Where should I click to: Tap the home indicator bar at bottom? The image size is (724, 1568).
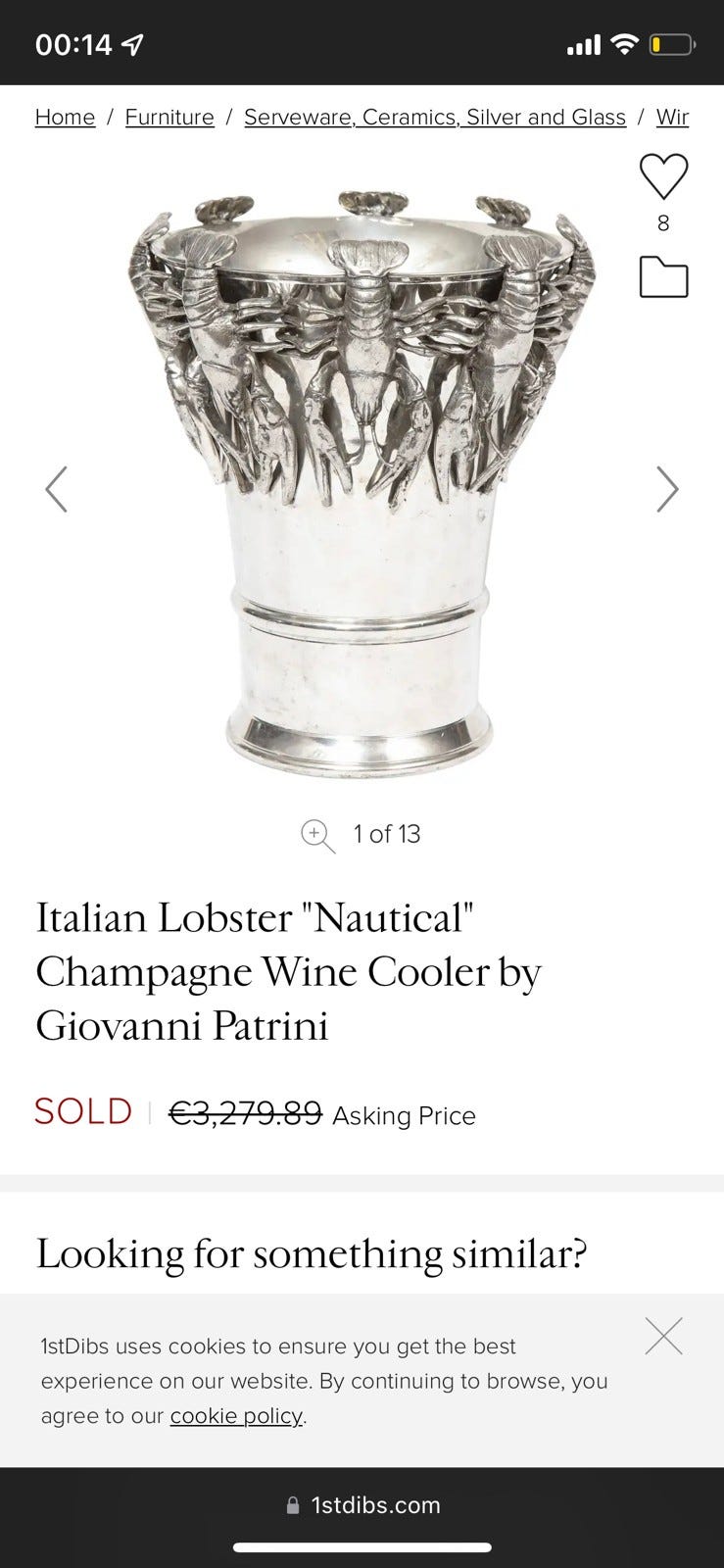coord(362,1547)
